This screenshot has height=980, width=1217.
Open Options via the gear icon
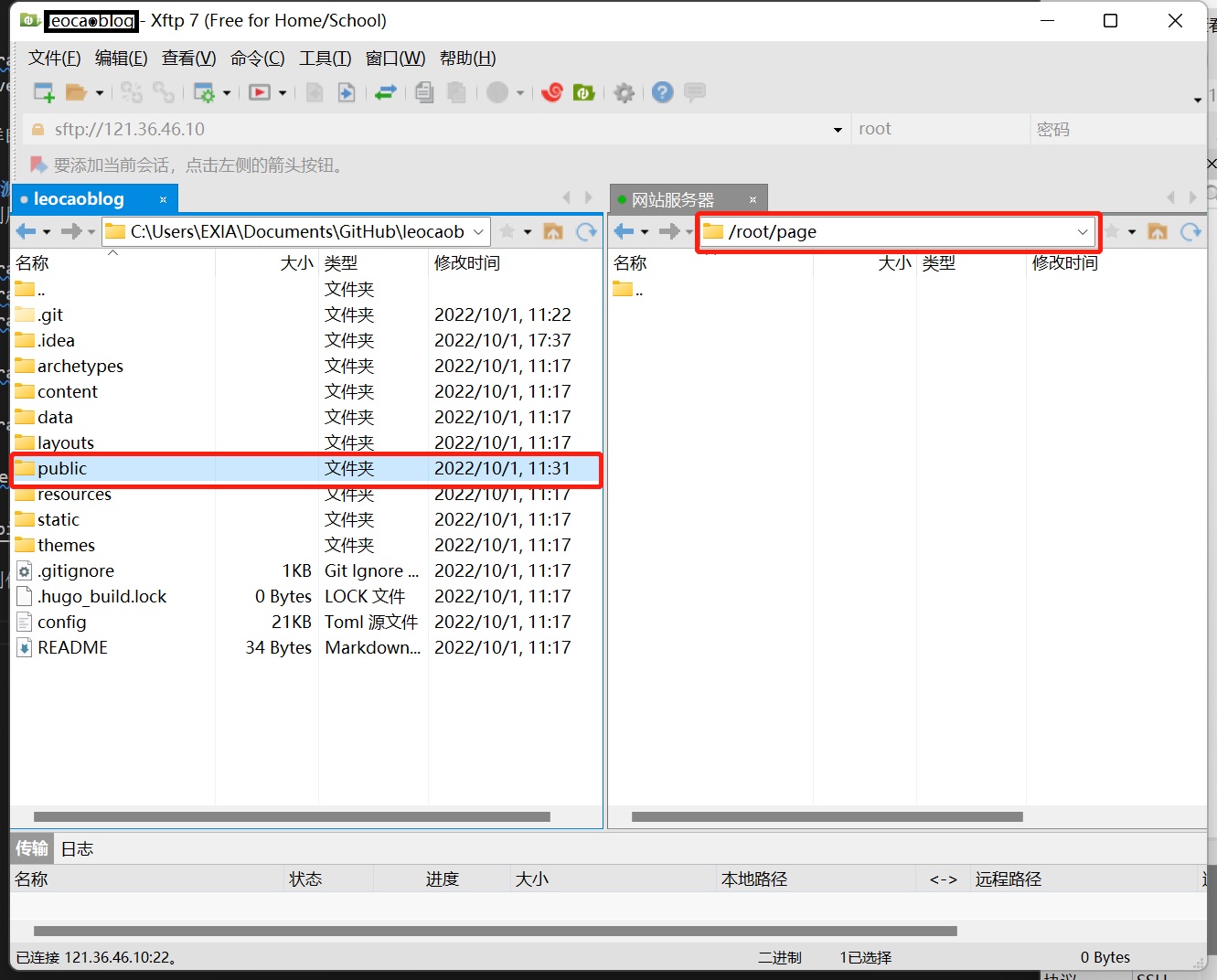tap(624, 92)
